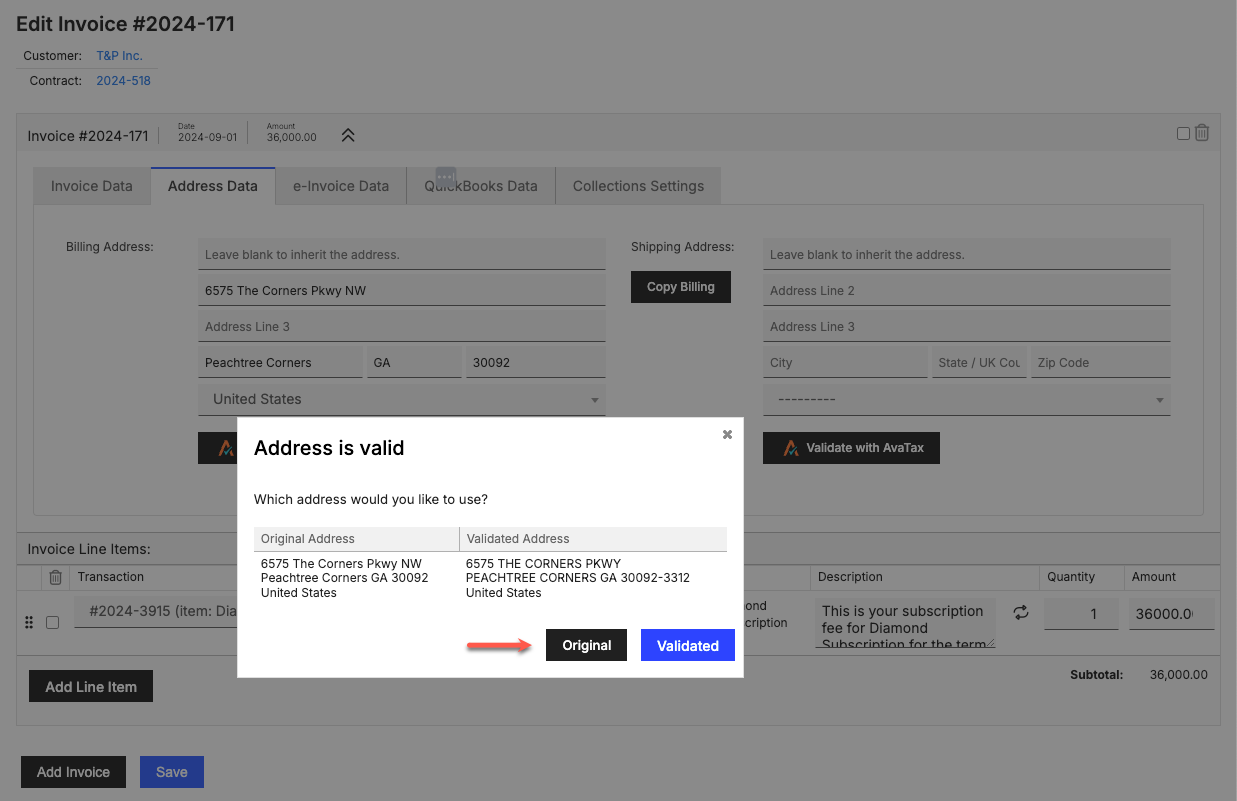Edit the line item description textarea
The height and width of the screenshot is (801, 1237).
point(905,624)
